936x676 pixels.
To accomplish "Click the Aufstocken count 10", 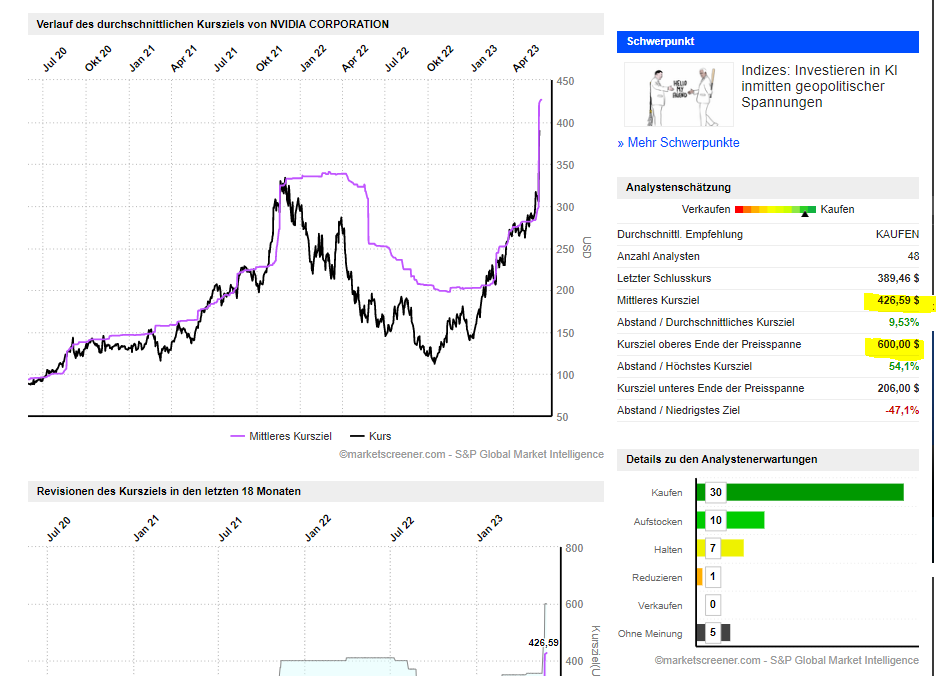I will click(x=716, y=520).
